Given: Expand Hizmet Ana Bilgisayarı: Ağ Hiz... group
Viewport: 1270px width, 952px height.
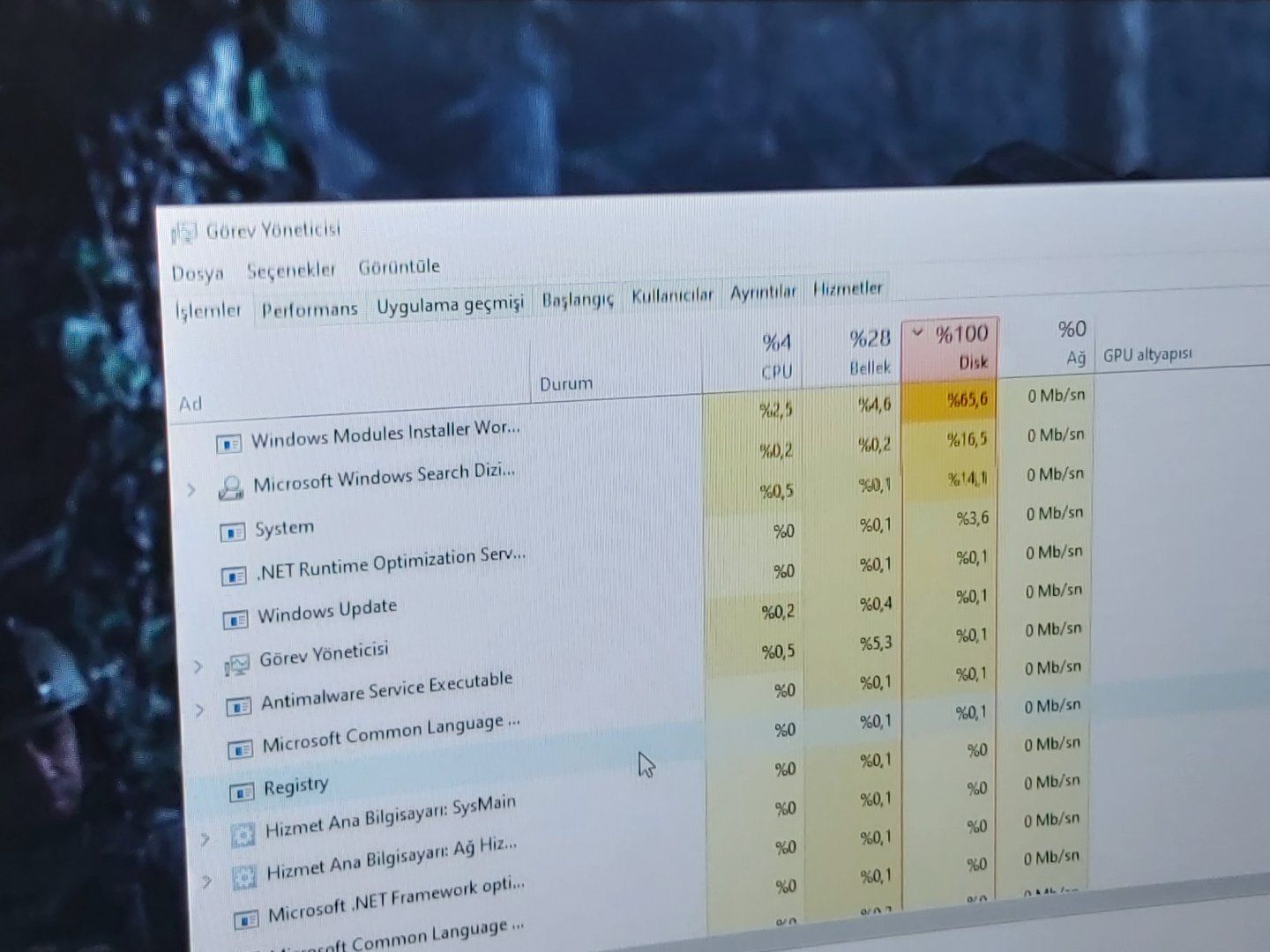Looking at the screenshot, I should click(206, 881).
